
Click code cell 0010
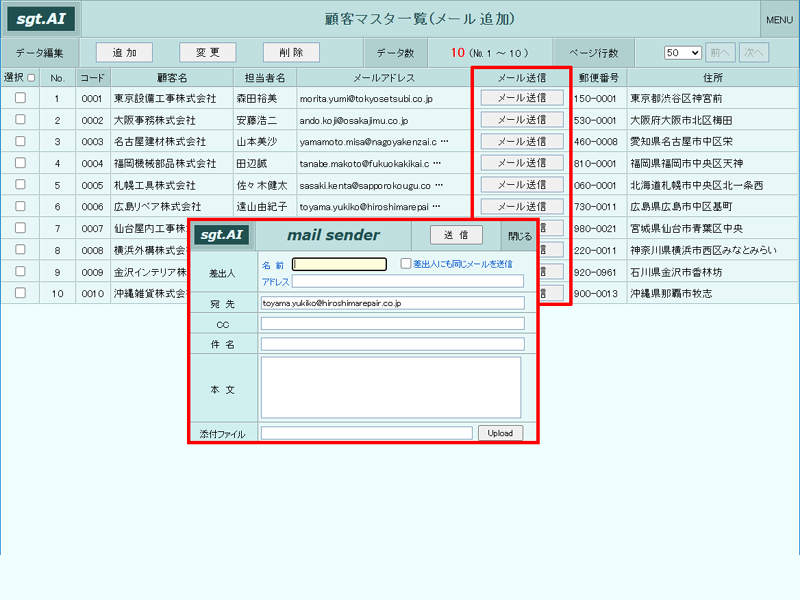pos(92,294)
